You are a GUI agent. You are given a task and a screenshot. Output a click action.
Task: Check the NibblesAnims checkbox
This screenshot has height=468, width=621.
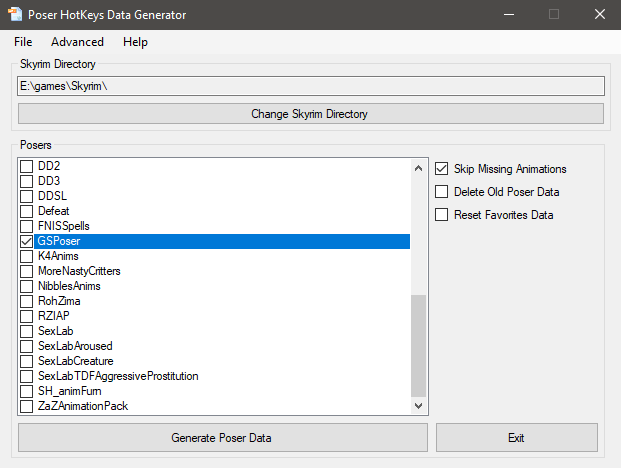click(x=27, y=286)
